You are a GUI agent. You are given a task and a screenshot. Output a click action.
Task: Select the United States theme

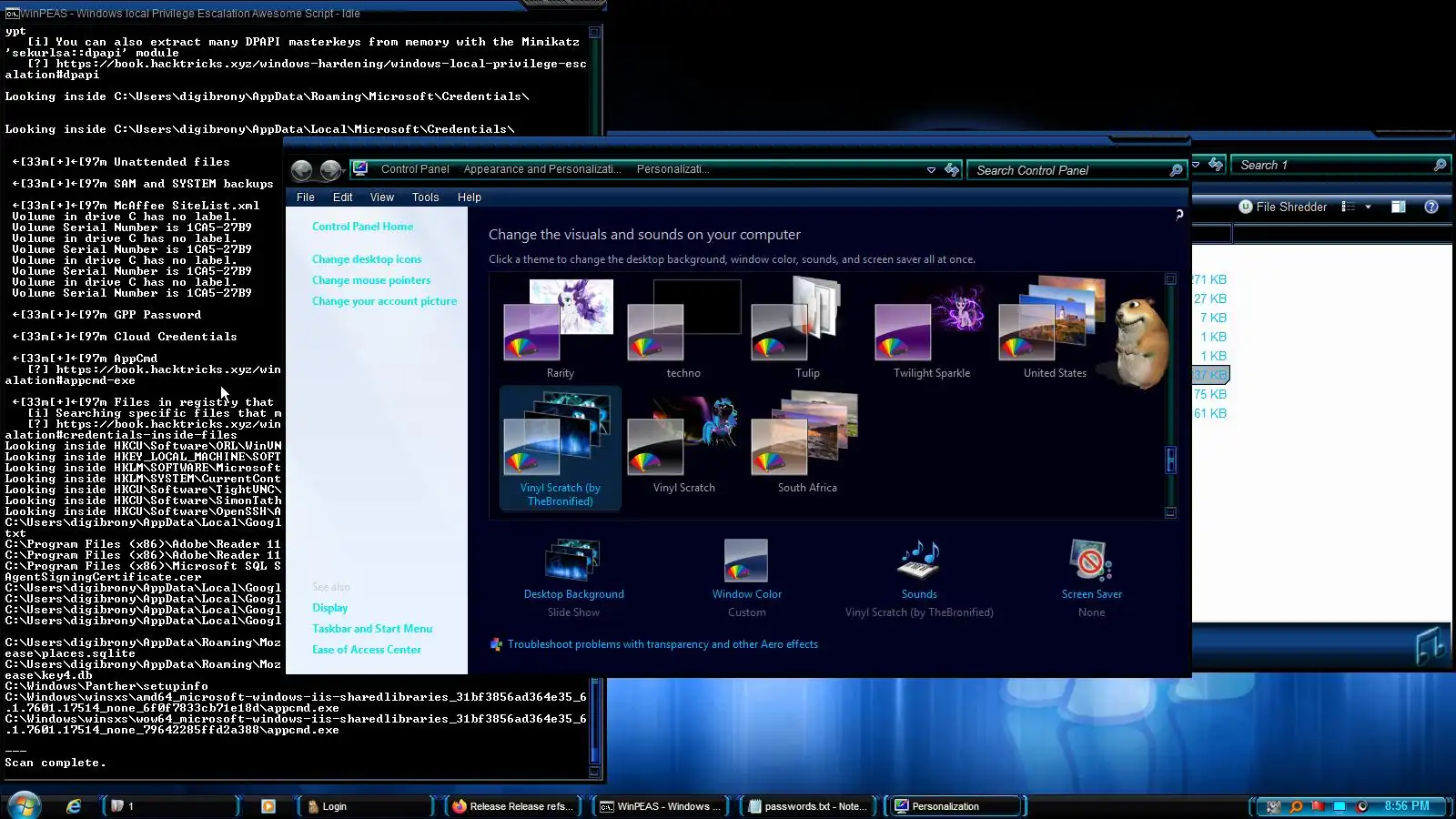point(1055,329)
